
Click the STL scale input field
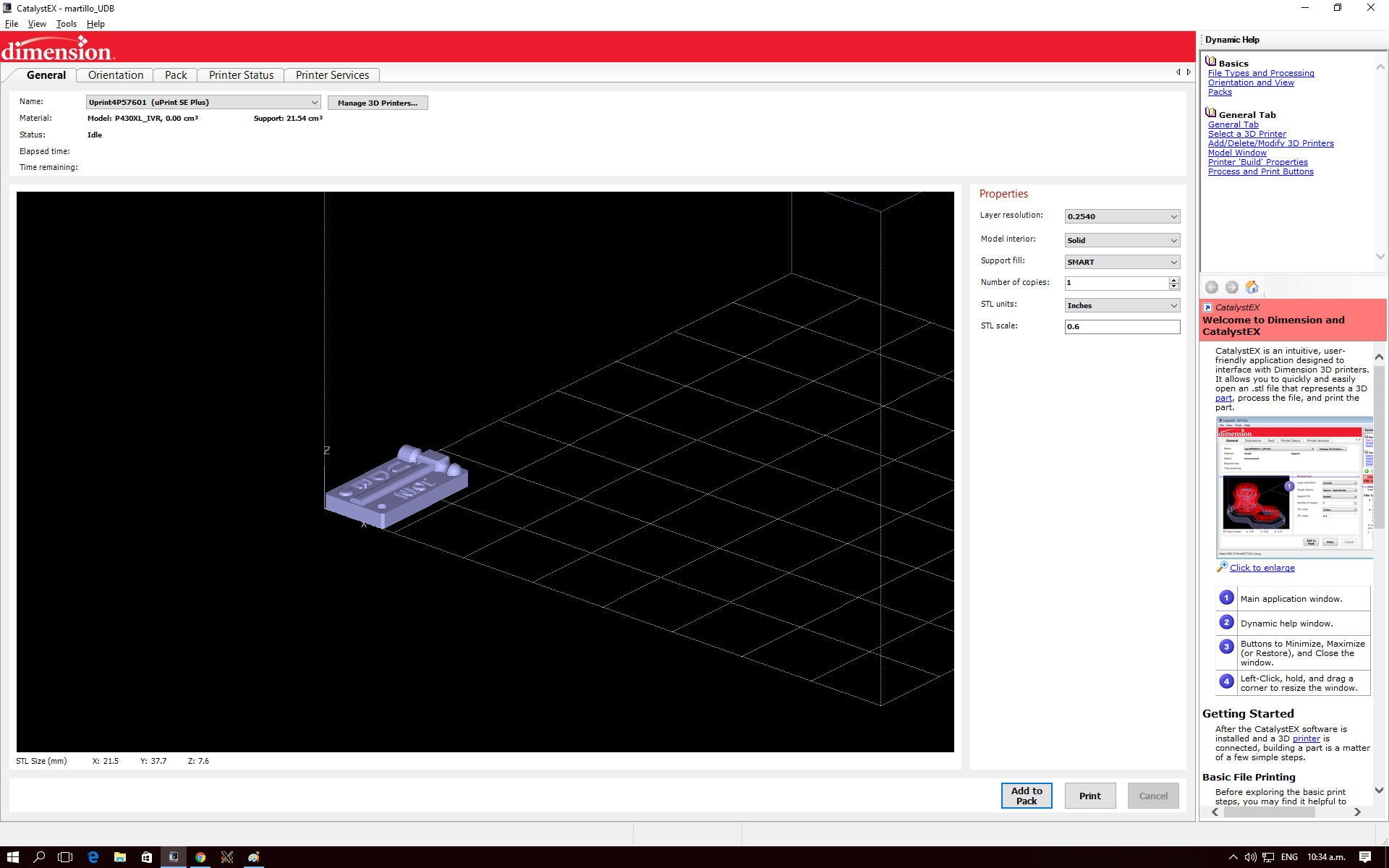(x=1122, y=327)
